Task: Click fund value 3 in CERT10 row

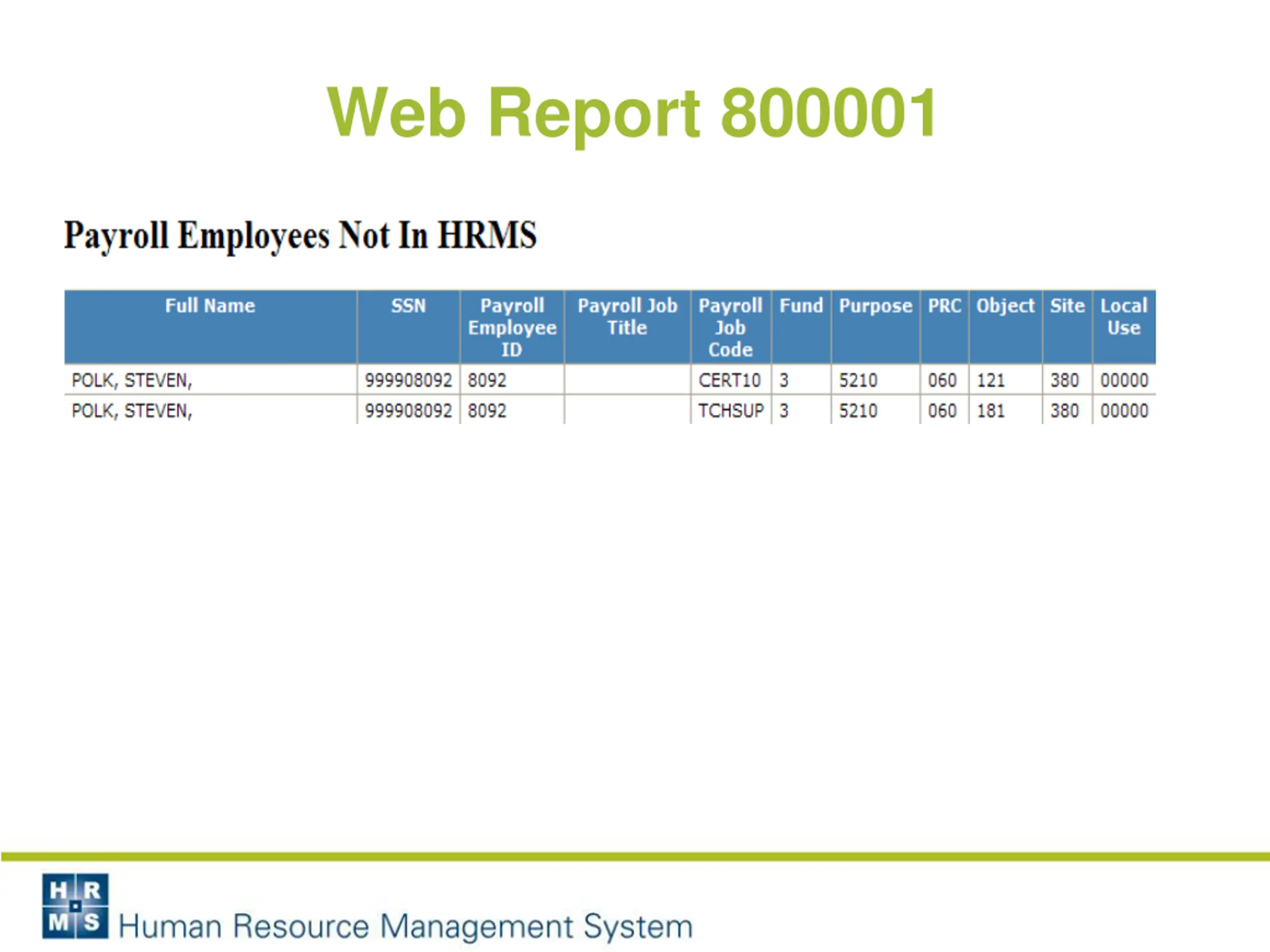Action: click(784, 380)
